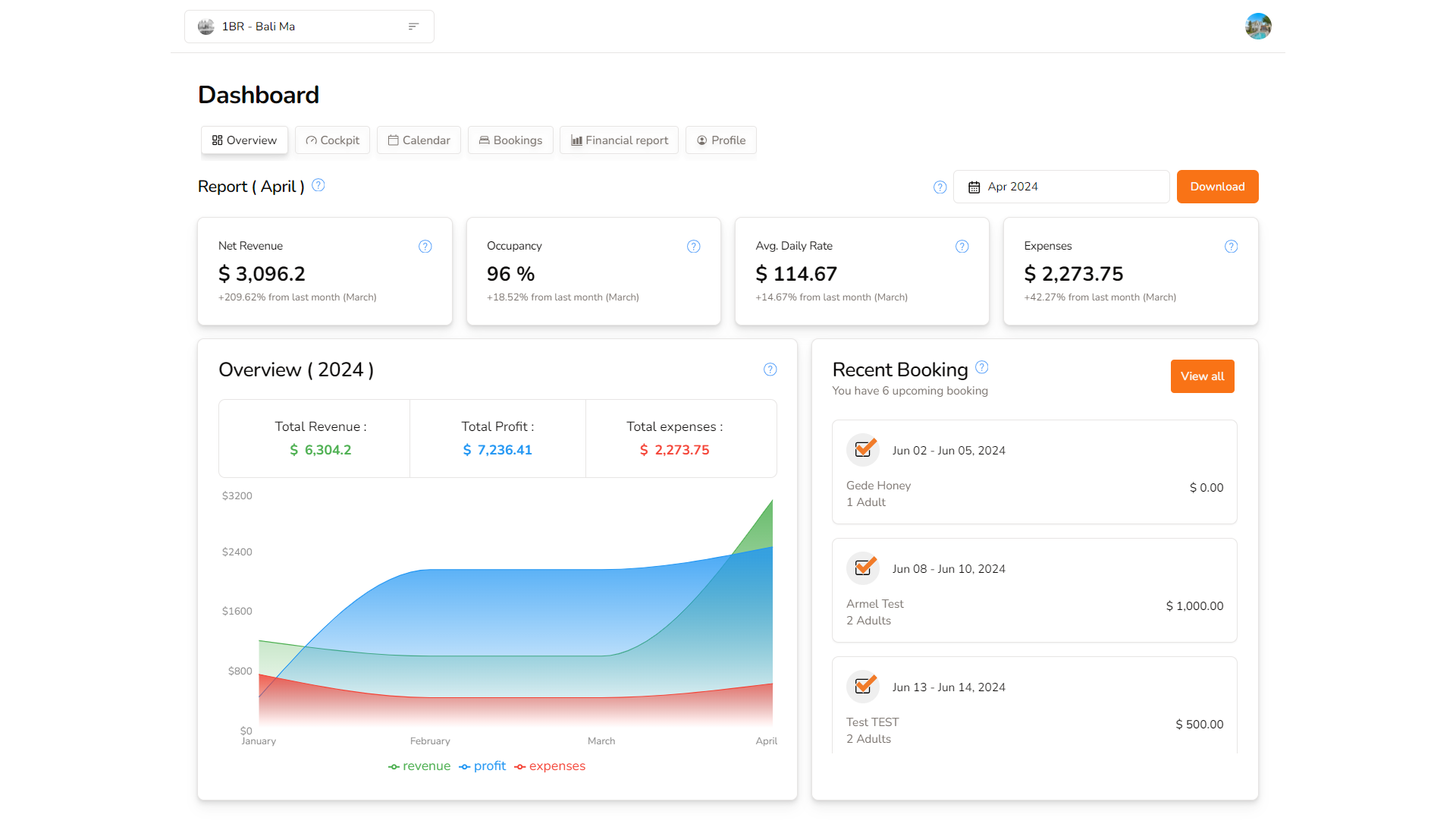Click help icon left of date picker
Image resolution: width=1456 pixels, height=827 pixels.
pos(940,187)
